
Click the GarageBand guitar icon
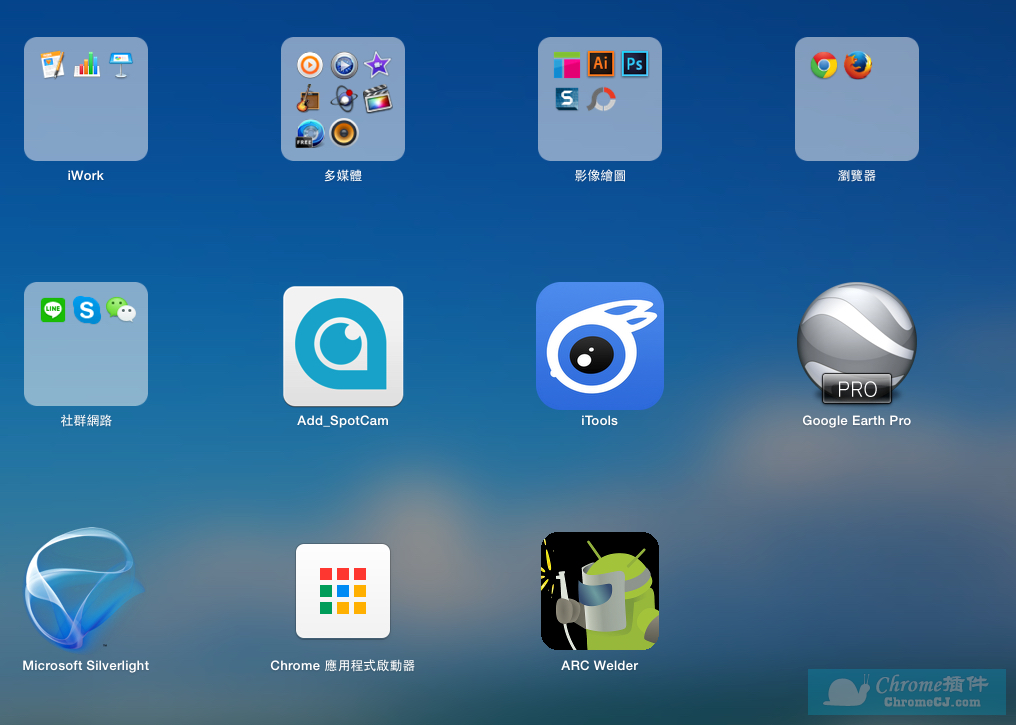[309, 99]
